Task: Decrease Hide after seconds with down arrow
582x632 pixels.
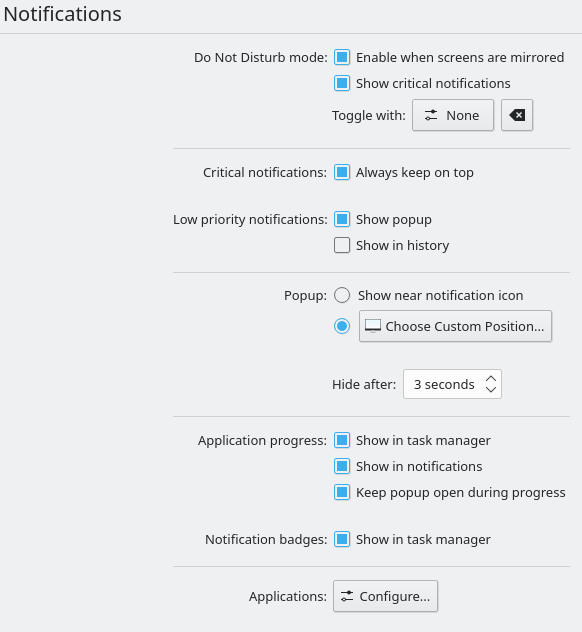Action: (x=491, y=389)
